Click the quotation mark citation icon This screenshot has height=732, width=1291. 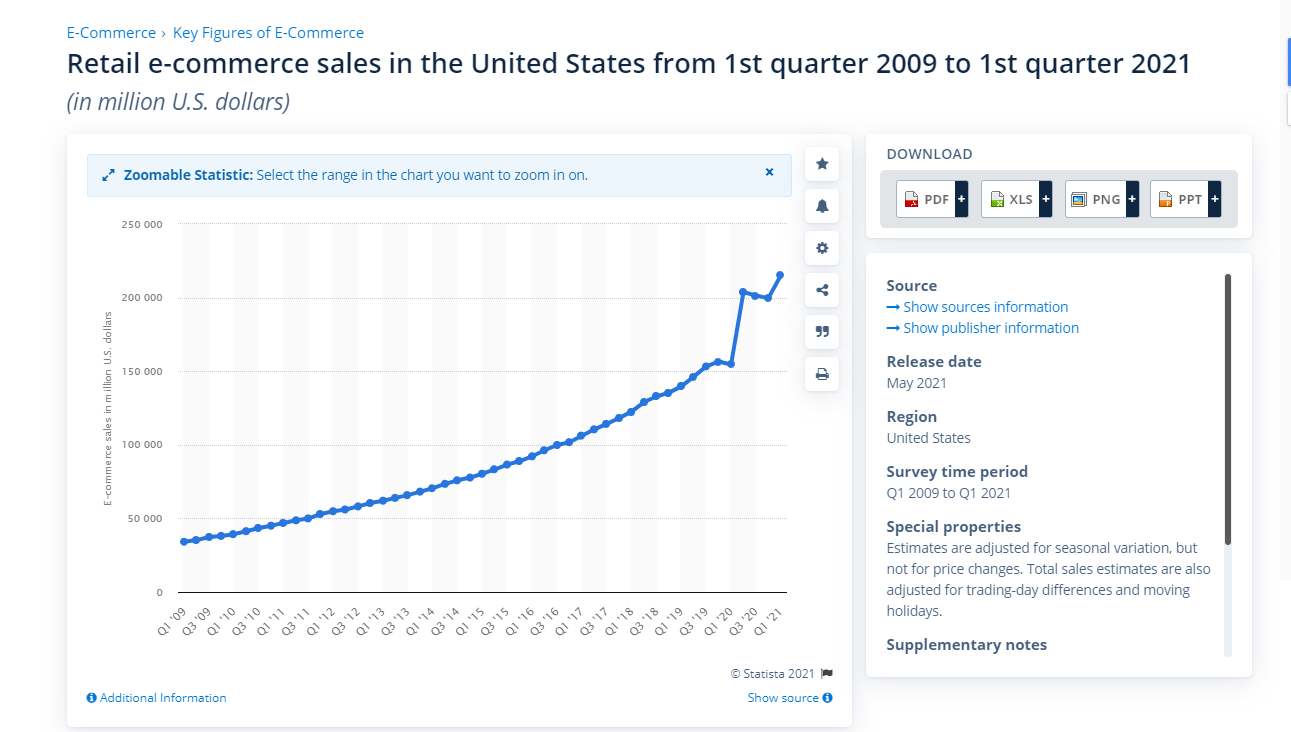coord(822,332)
